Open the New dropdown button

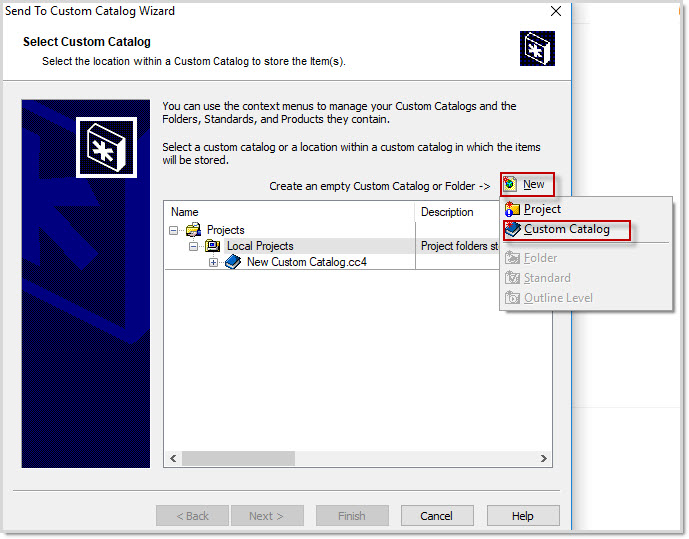pyautogui.click(x=526, y=184)
